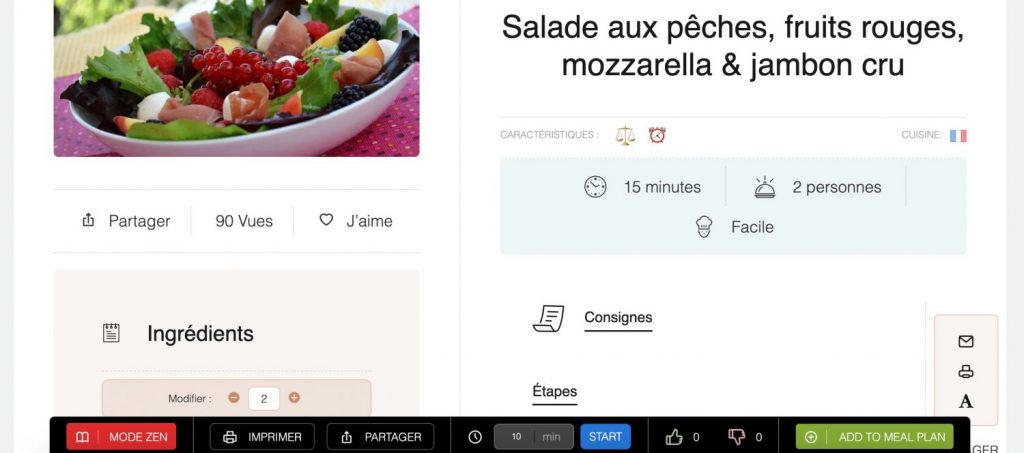Viewport: 1024px width, 453px height.
Task: Click the heart J'aime button
Action: pos(356,221)
